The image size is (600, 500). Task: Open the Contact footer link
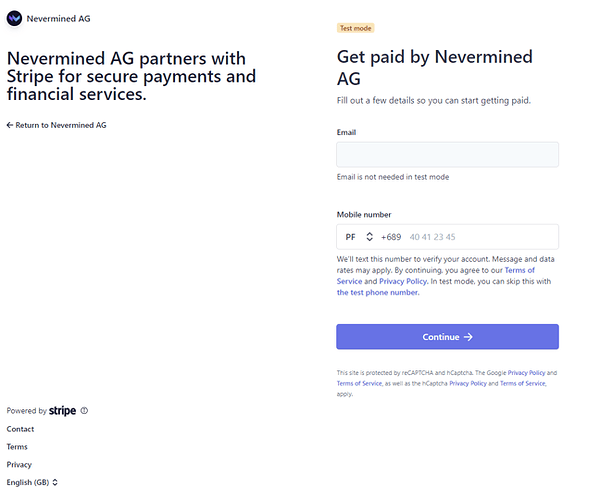pyautogui.click(x=20, y=429)
